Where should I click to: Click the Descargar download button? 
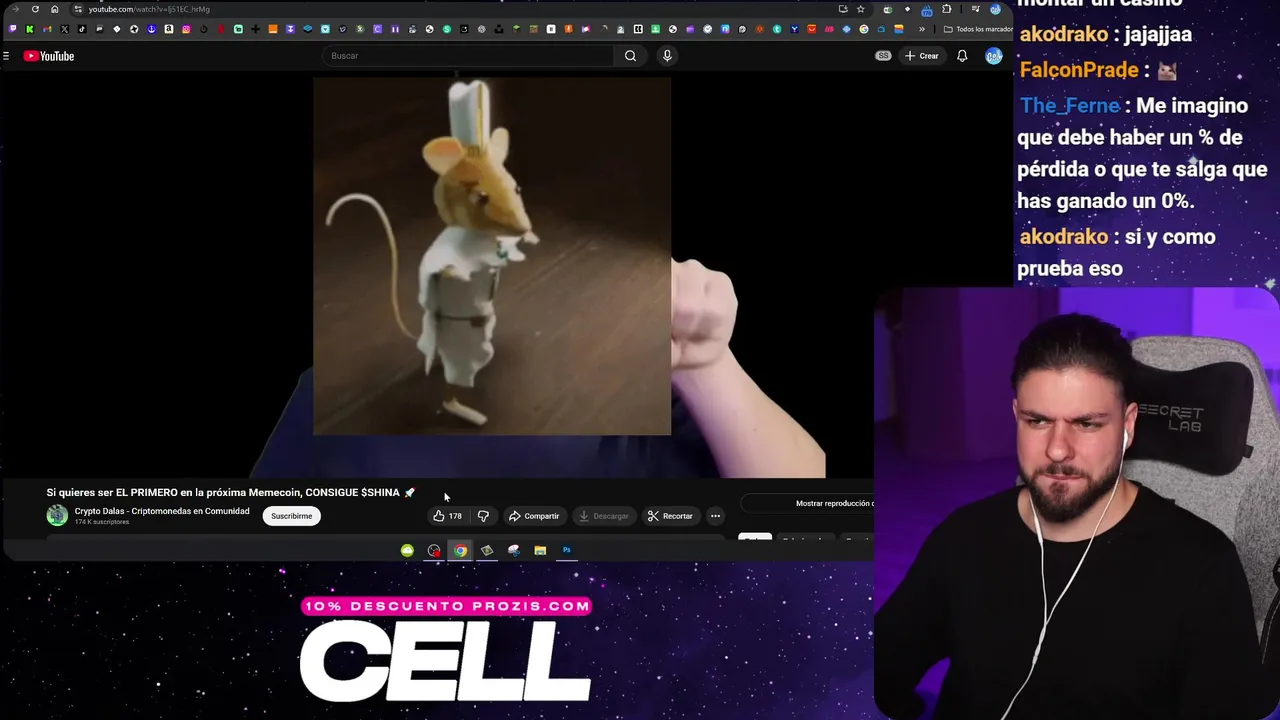603,516
